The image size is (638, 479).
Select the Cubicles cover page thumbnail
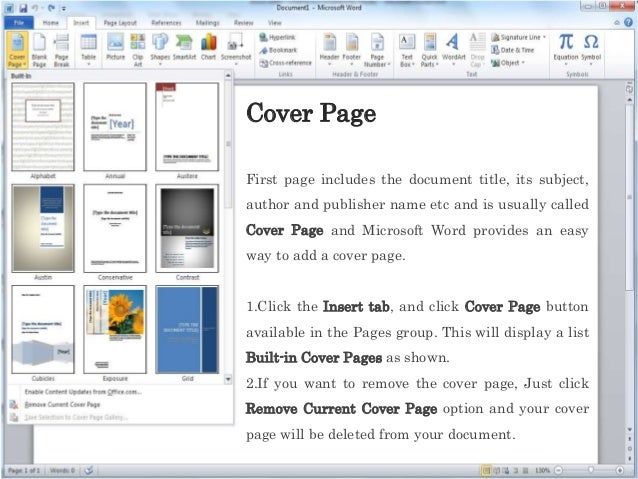pos(43,329)
